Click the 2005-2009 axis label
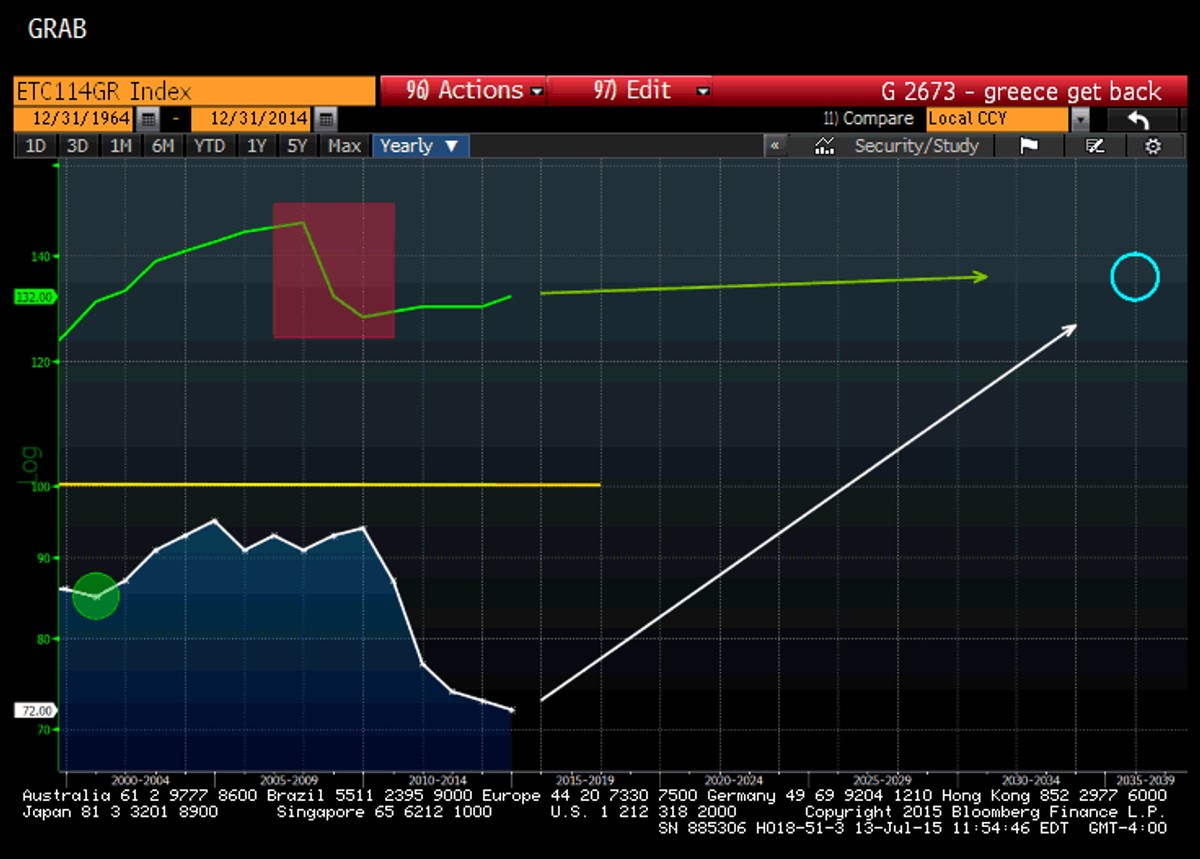 pyautogui.click(x=288, y=780)
